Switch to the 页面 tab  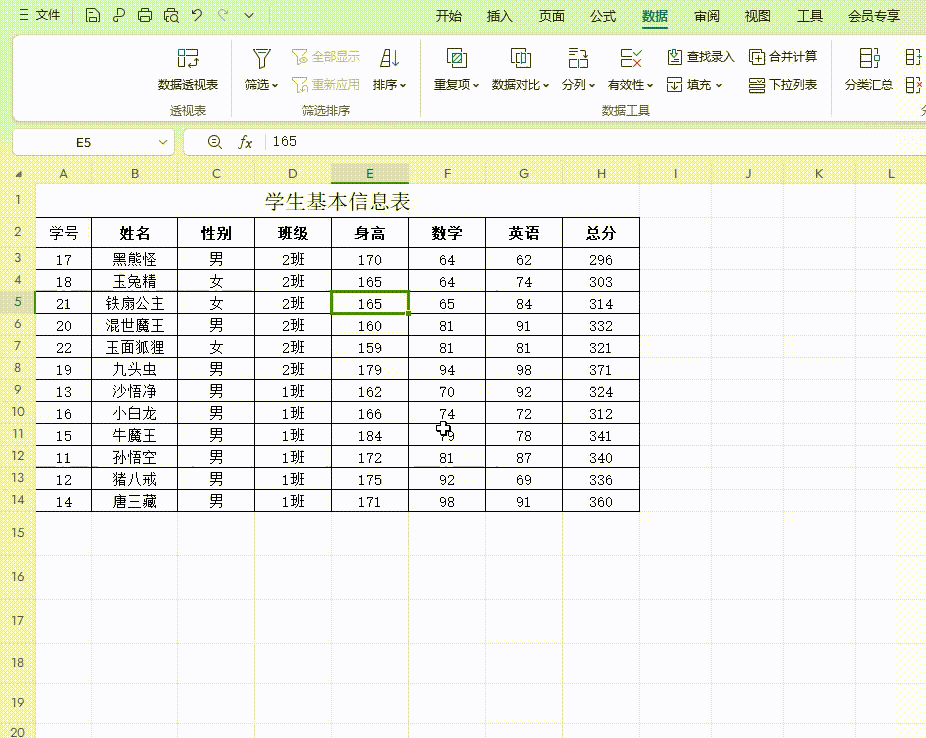(552, 16)
